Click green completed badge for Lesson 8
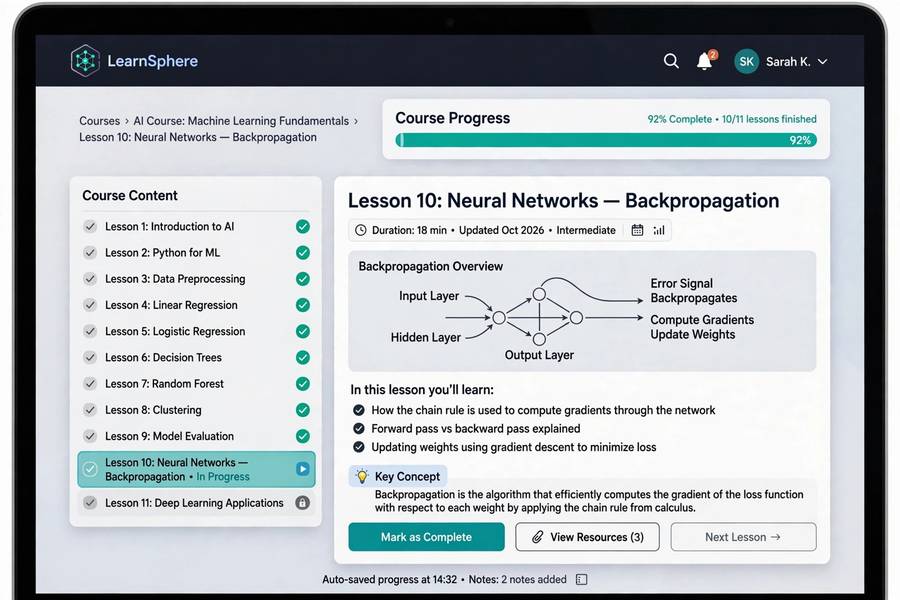 pyautogui.click(x=303, y=410)
